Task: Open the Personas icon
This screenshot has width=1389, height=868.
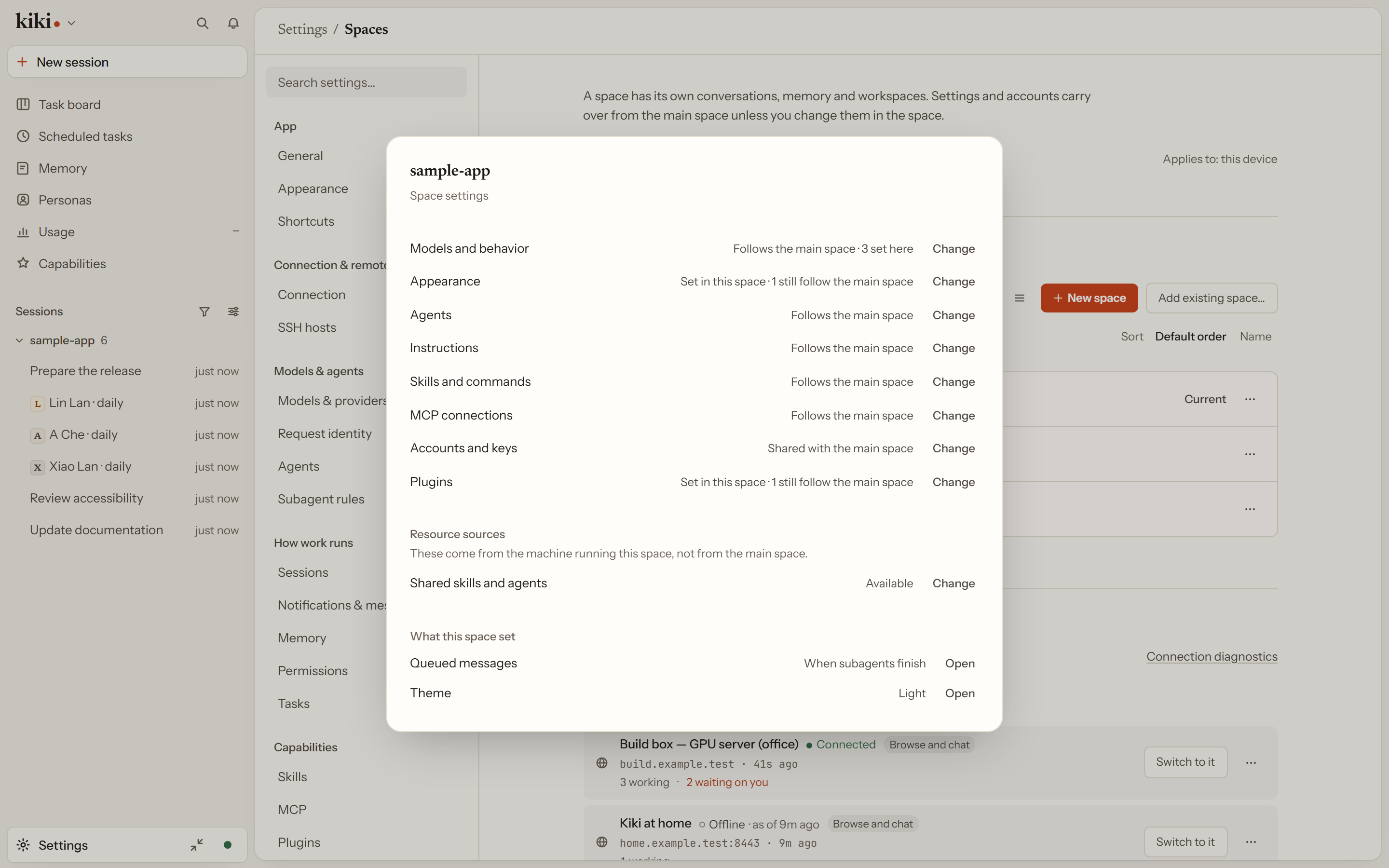Action: pos(23,200)
